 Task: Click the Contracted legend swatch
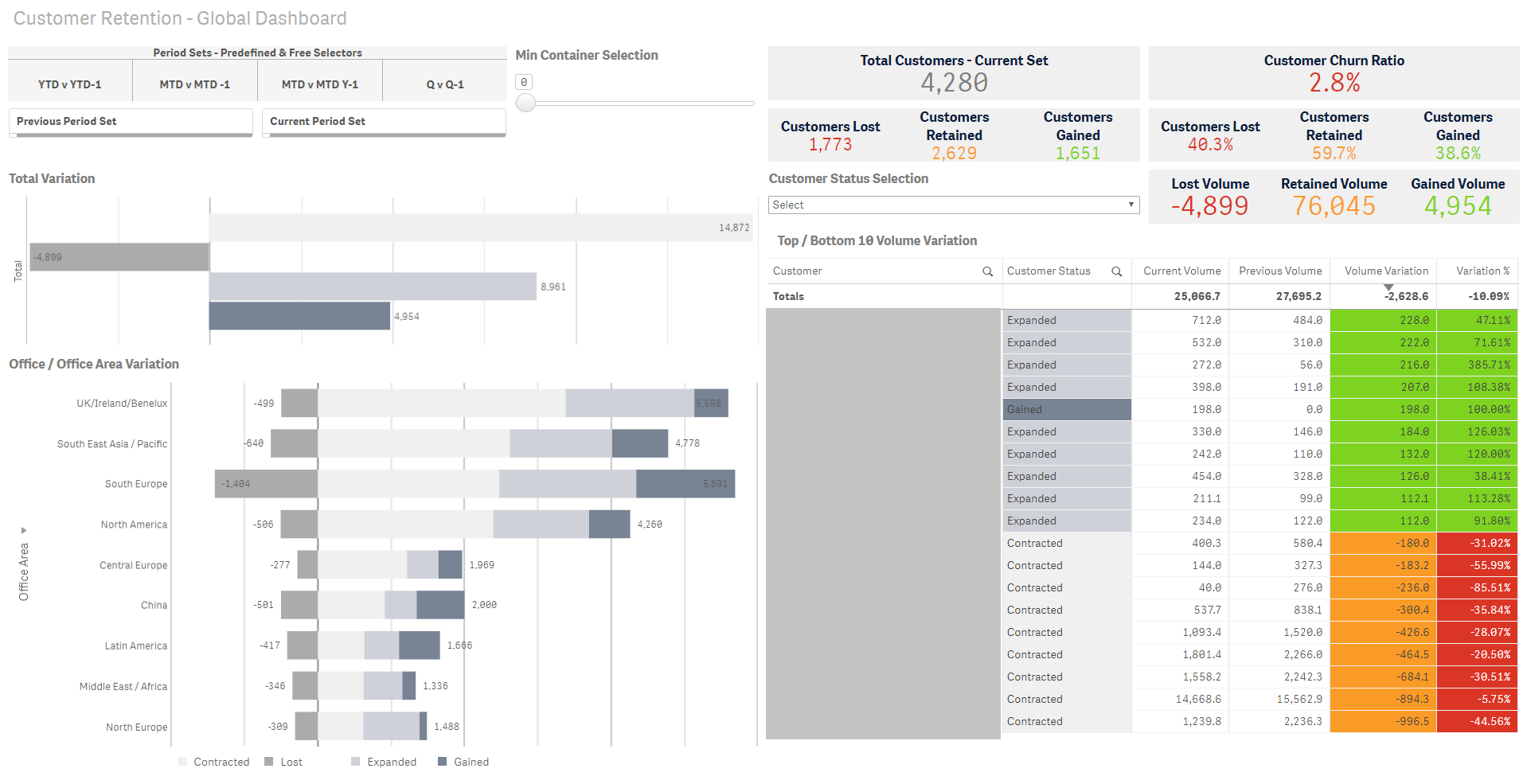click(183, 762)
